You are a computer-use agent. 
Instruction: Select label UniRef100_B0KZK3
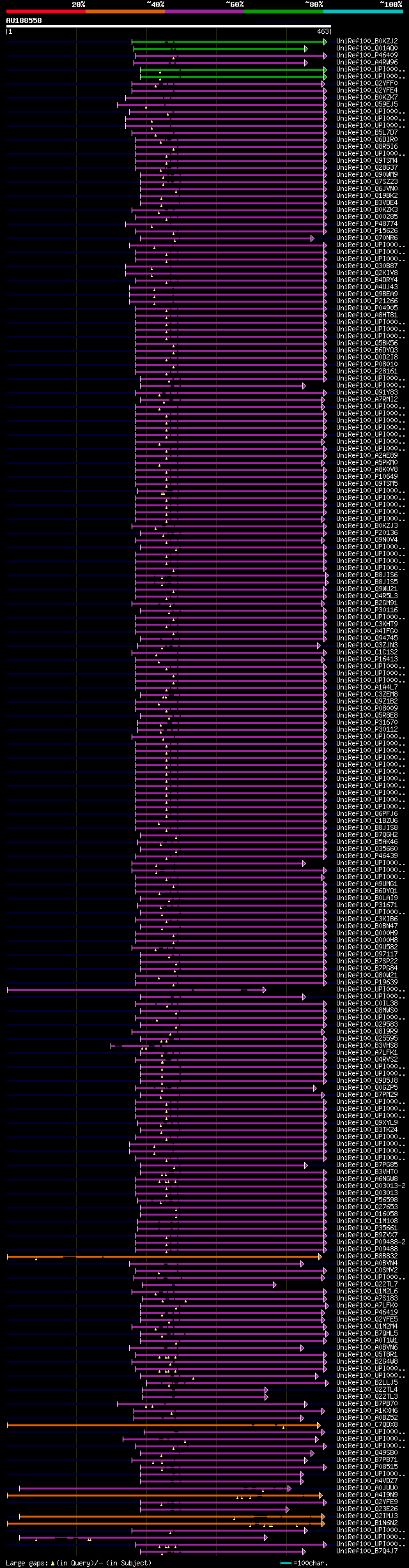pos(367,209)
